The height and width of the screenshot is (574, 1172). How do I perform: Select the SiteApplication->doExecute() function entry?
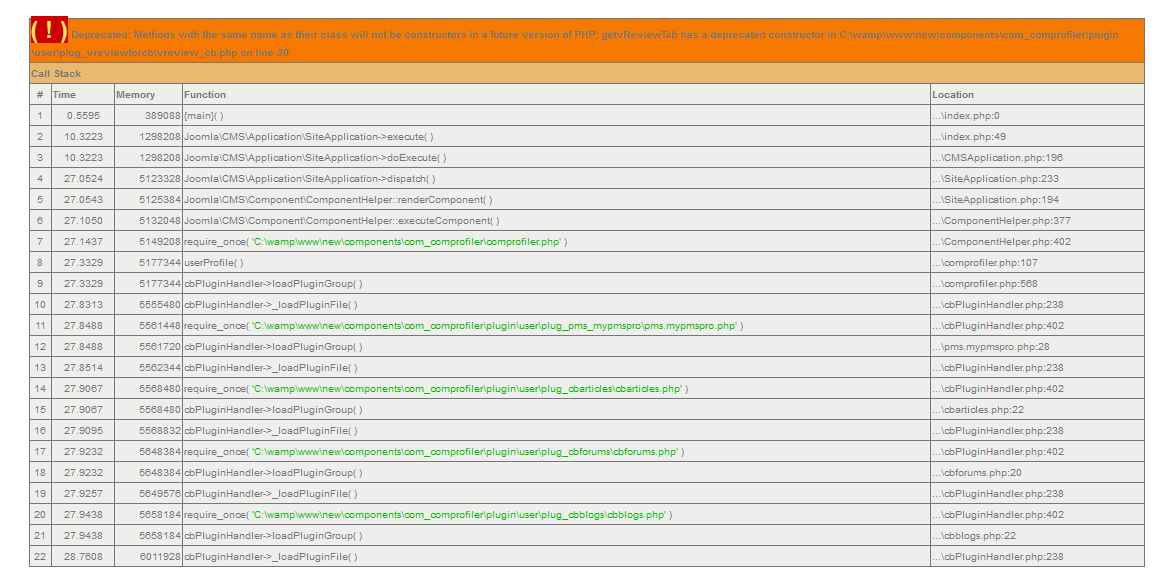click(x=315, y=158)
